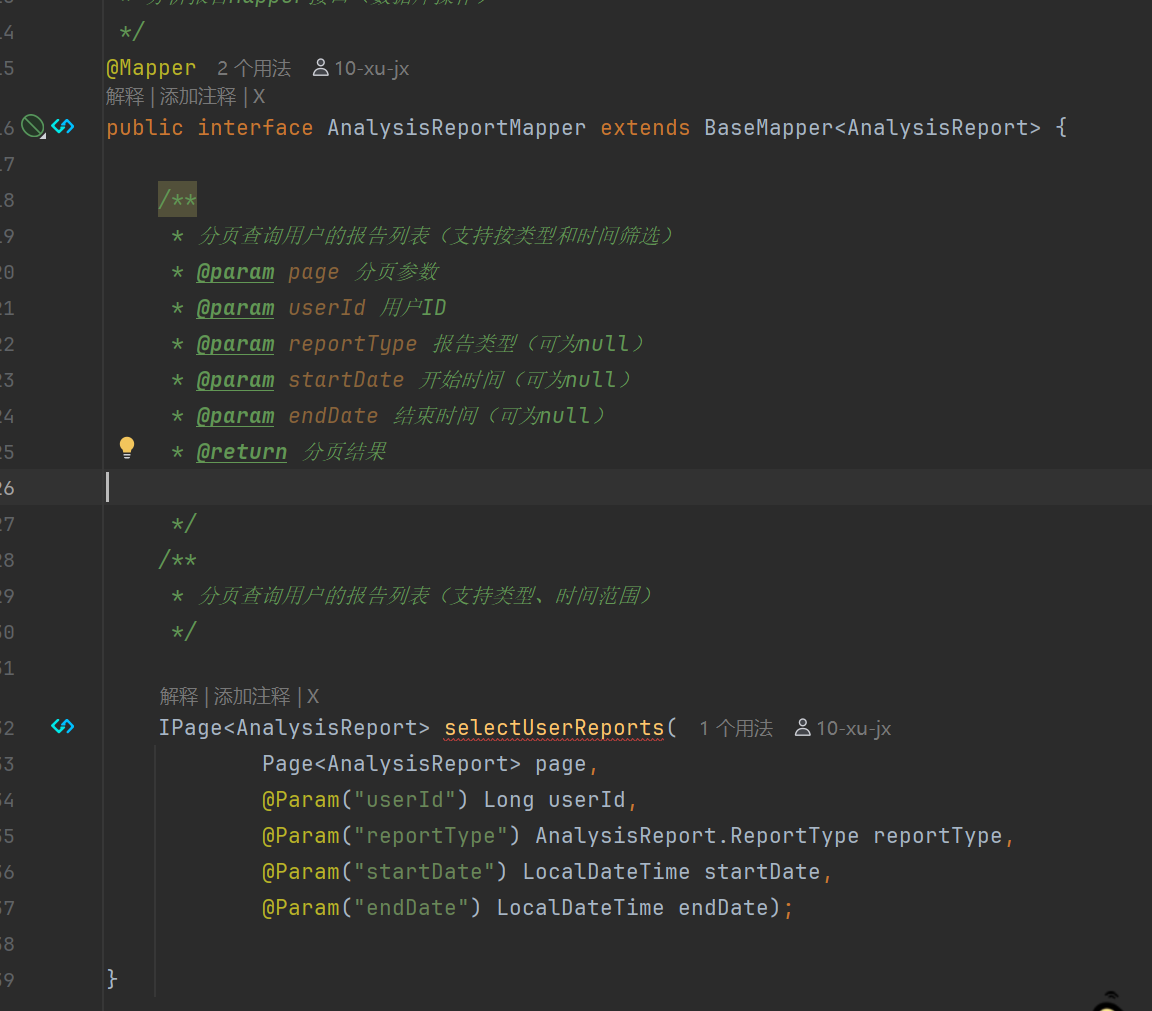Click IPage<AnalysisReport> return type
This screenshot has width=1152, height=1011.
(294, 727)
